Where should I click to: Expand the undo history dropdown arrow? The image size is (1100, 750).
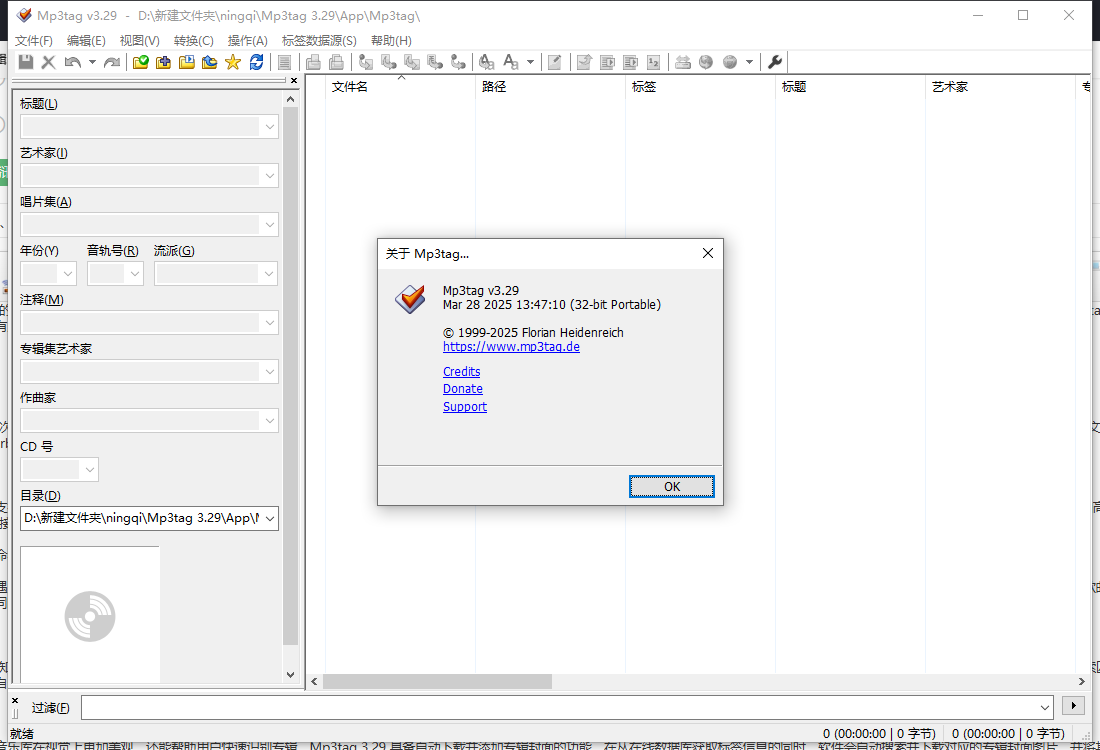tap(92, 62)
